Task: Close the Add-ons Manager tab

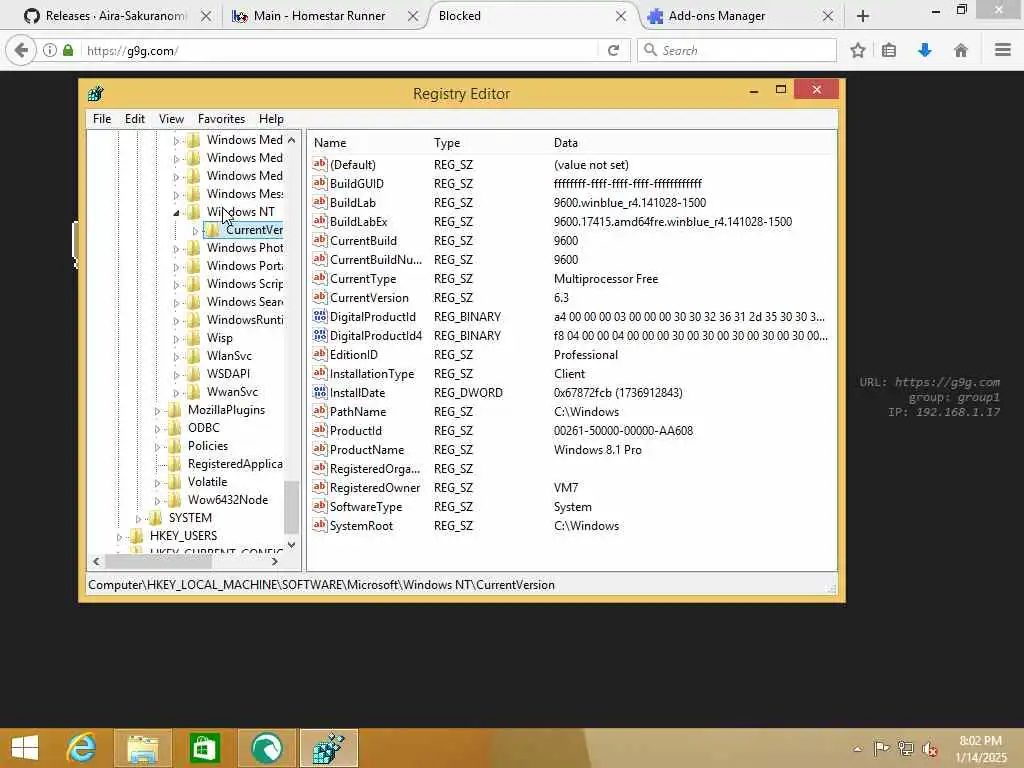Action: (827, 16)
